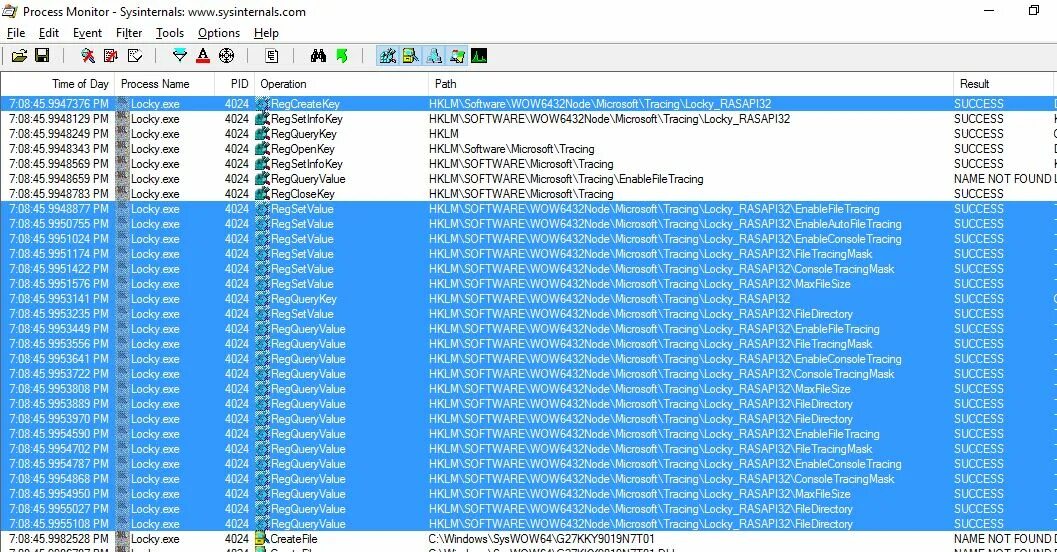Click the timestamp 7:08:45.9955108 PM
Image resolution: width=1057 pixels, height=552 pixels.
[59, 524]
